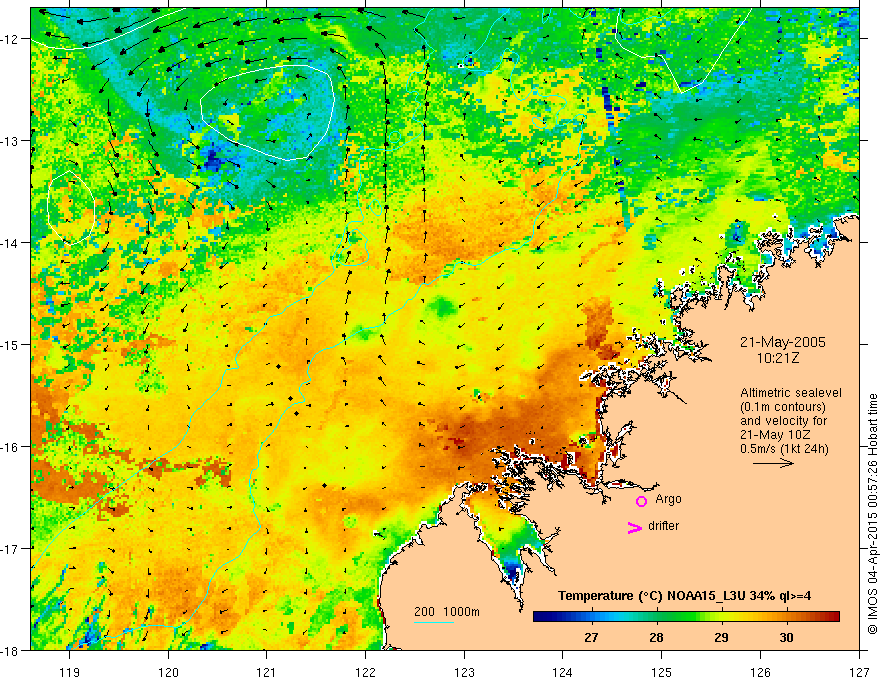The width and height of the screenshot is (880, 680).
Task: Click the 21-May-2005 date label
Action: pyautogui.click(x=782, y=342)
